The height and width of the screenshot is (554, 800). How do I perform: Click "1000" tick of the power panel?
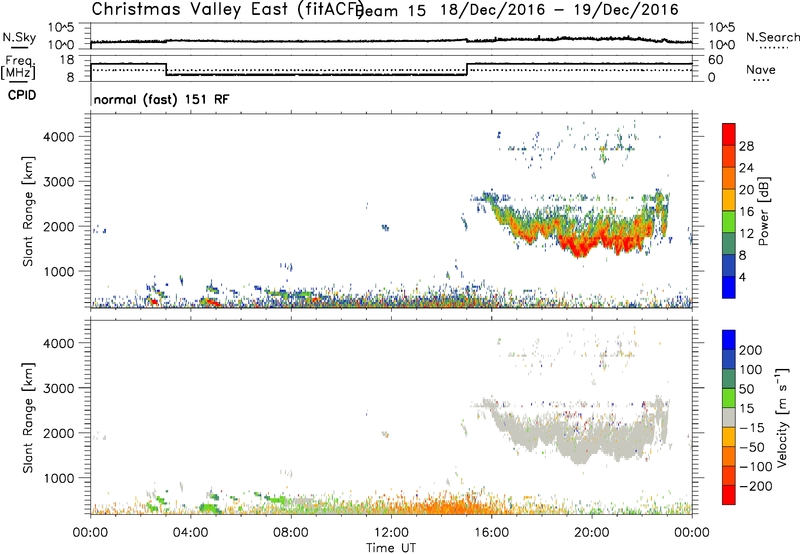pyautogui.click(x=59, y=272)
